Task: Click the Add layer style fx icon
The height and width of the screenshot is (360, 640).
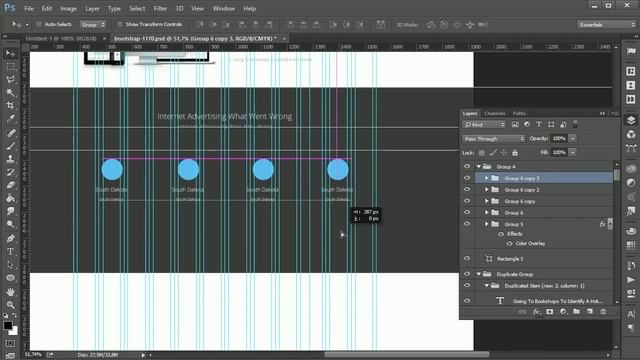Action: click(536, 312)
